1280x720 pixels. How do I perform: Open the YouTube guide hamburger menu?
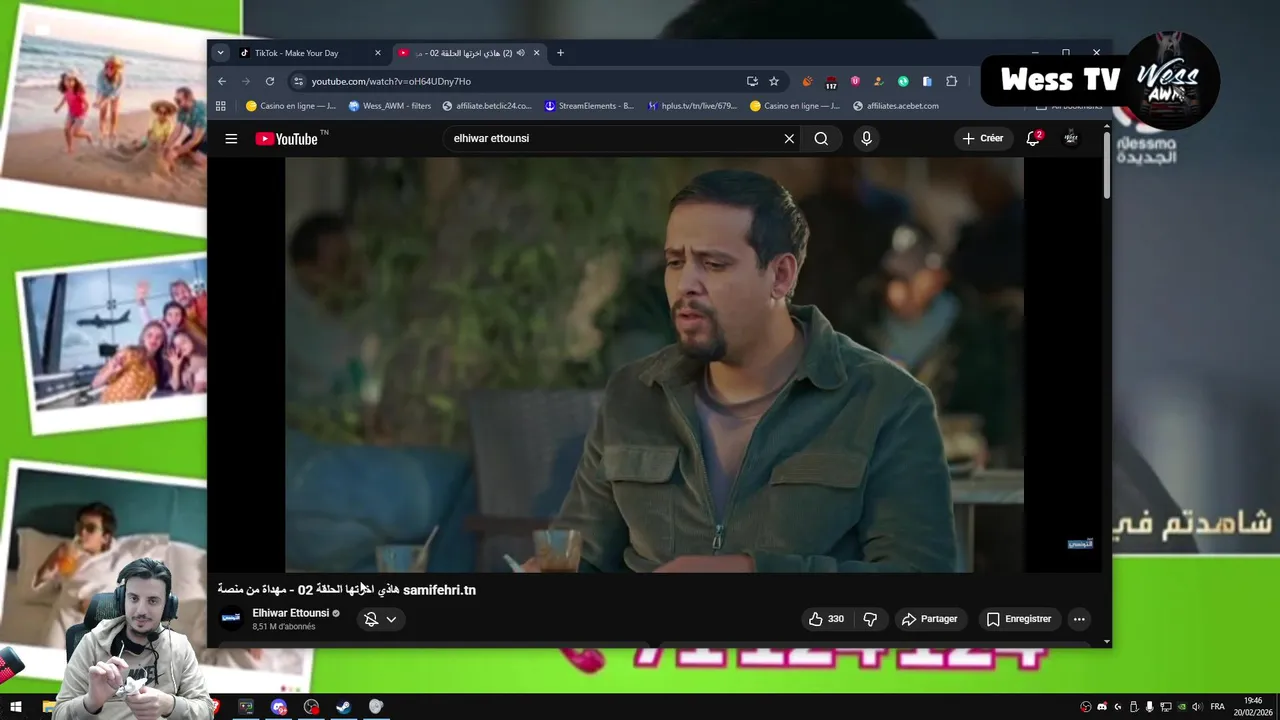coord(231,139)
